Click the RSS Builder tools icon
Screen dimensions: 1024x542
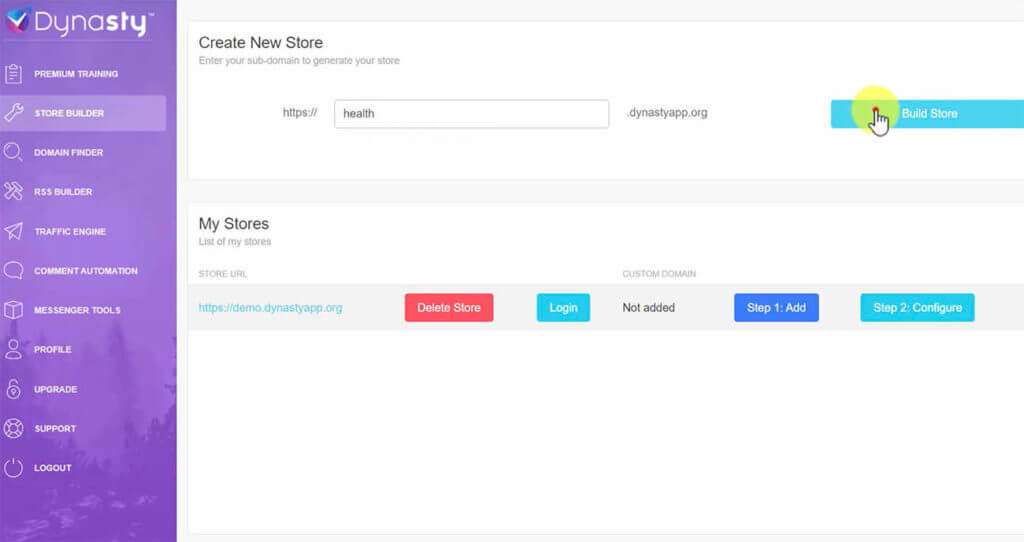pos(13,192)
